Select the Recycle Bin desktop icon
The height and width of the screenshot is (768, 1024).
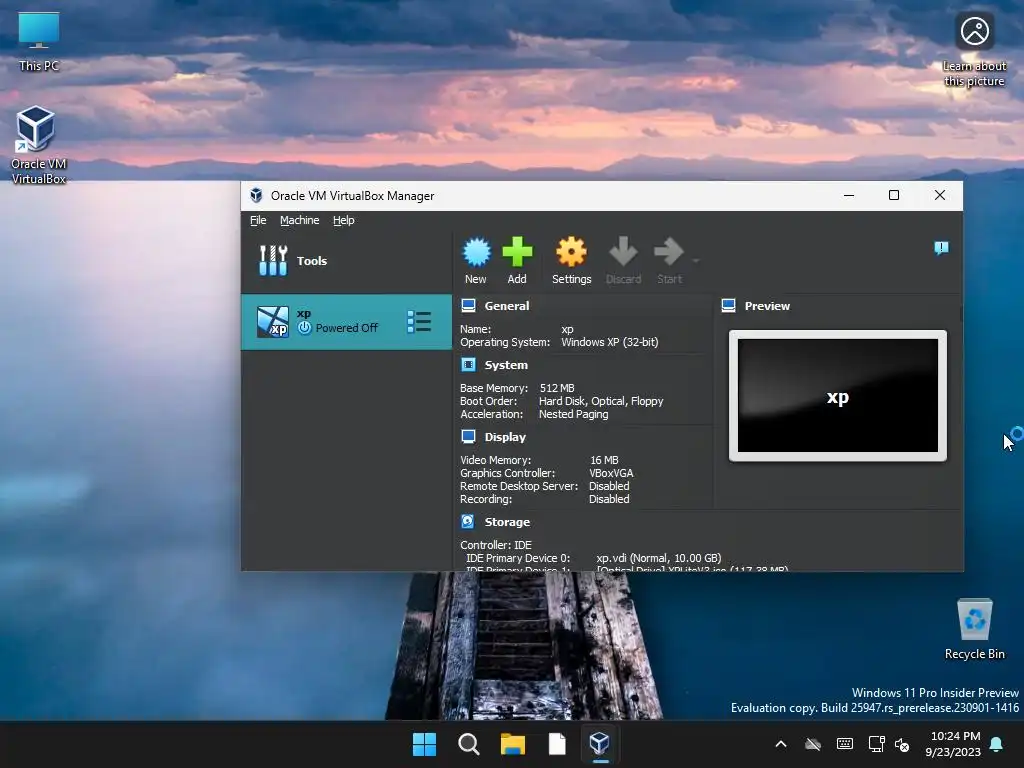974,629
